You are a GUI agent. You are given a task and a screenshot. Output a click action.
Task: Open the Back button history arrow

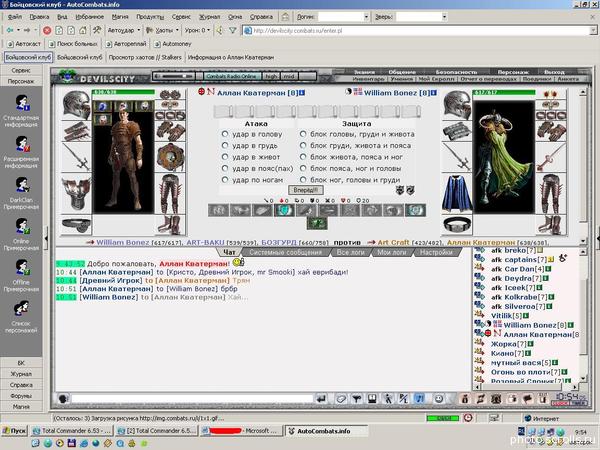[x=18, y=30]
